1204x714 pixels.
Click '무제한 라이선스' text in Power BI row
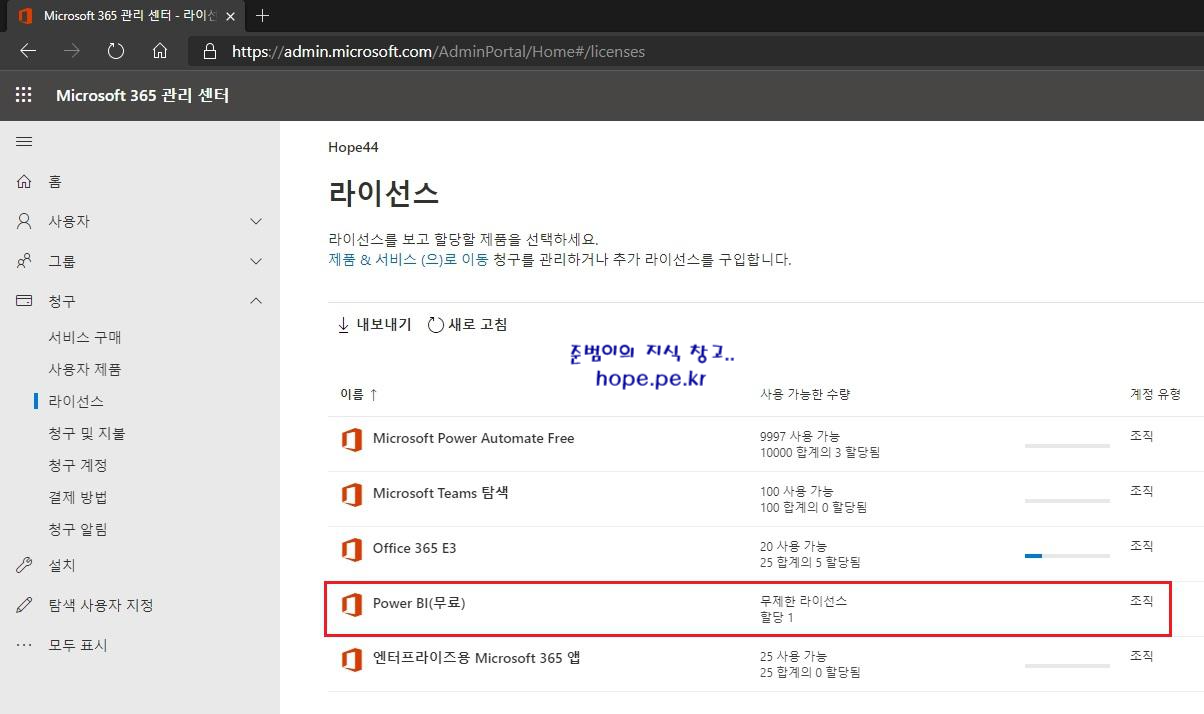[x=804, y=601]
